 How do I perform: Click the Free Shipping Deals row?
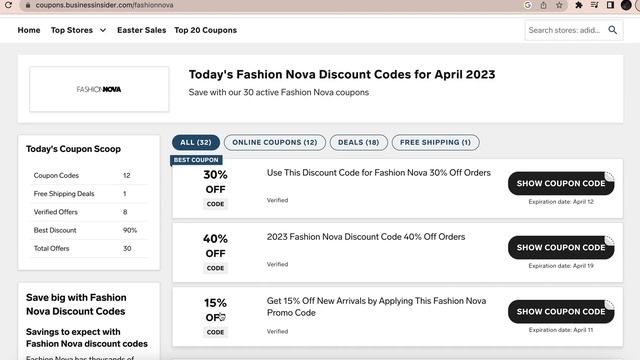89,194
